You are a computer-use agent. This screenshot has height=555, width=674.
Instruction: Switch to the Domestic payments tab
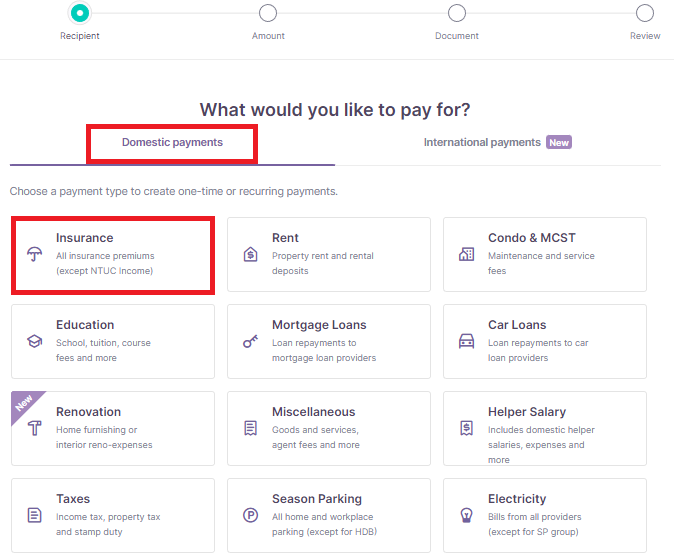point(172,143)
